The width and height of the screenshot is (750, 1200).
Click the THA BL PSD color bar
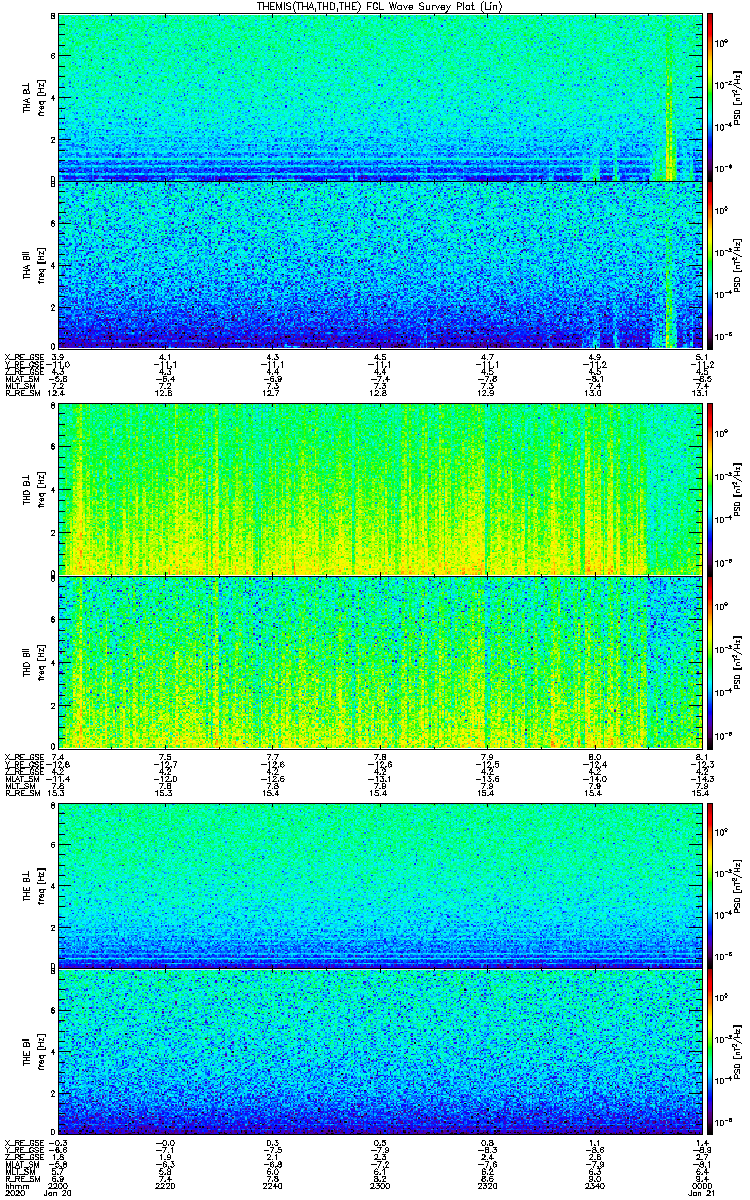click(710, 97)
